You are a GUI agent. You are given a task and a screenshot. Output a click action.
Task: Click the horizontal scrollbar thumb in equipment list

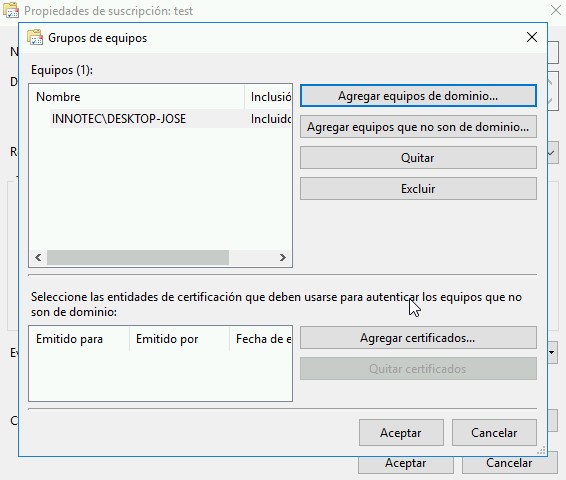(138, 258)
